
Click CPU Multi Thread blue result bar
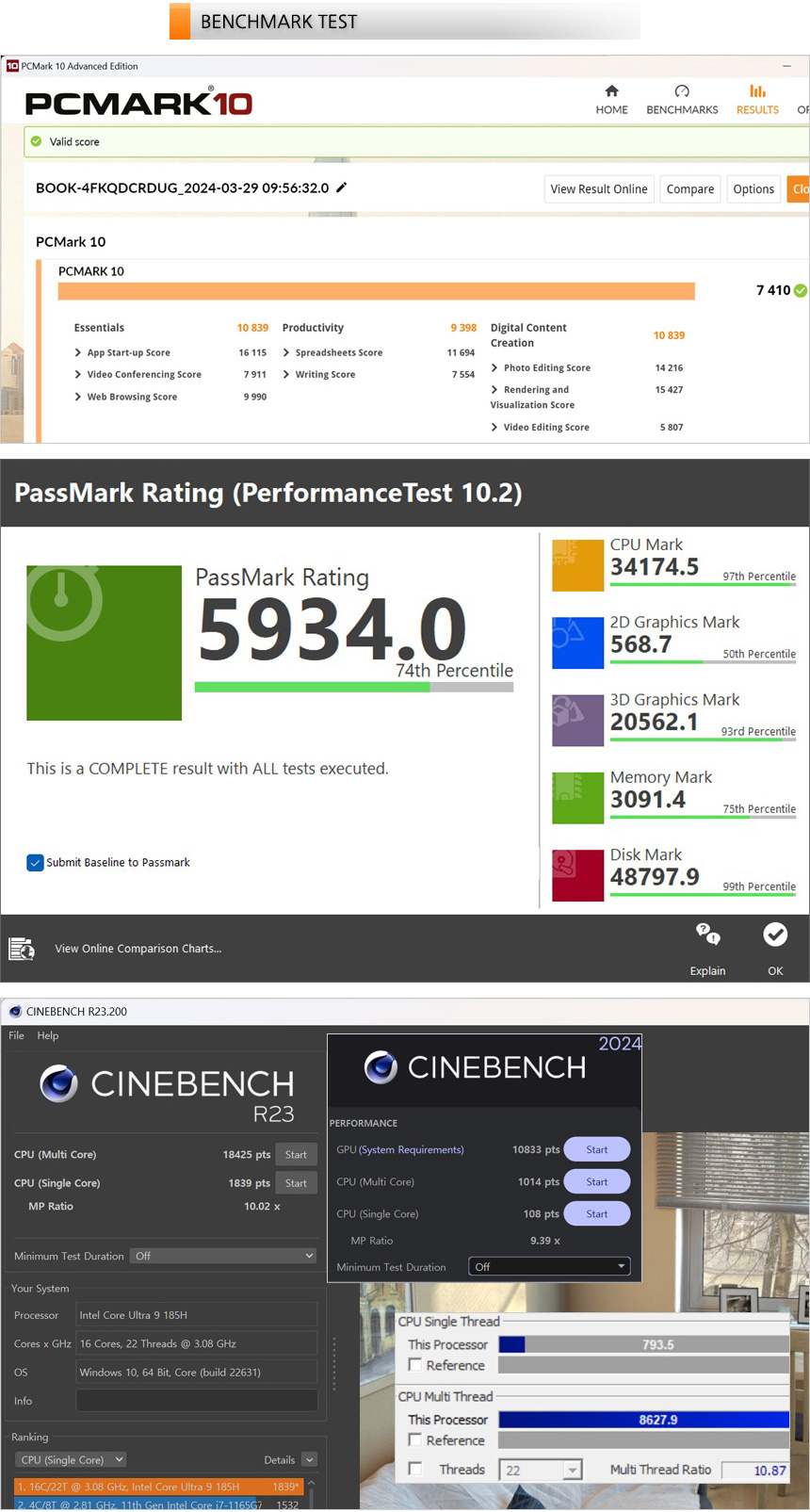[x=644, y=1420]
